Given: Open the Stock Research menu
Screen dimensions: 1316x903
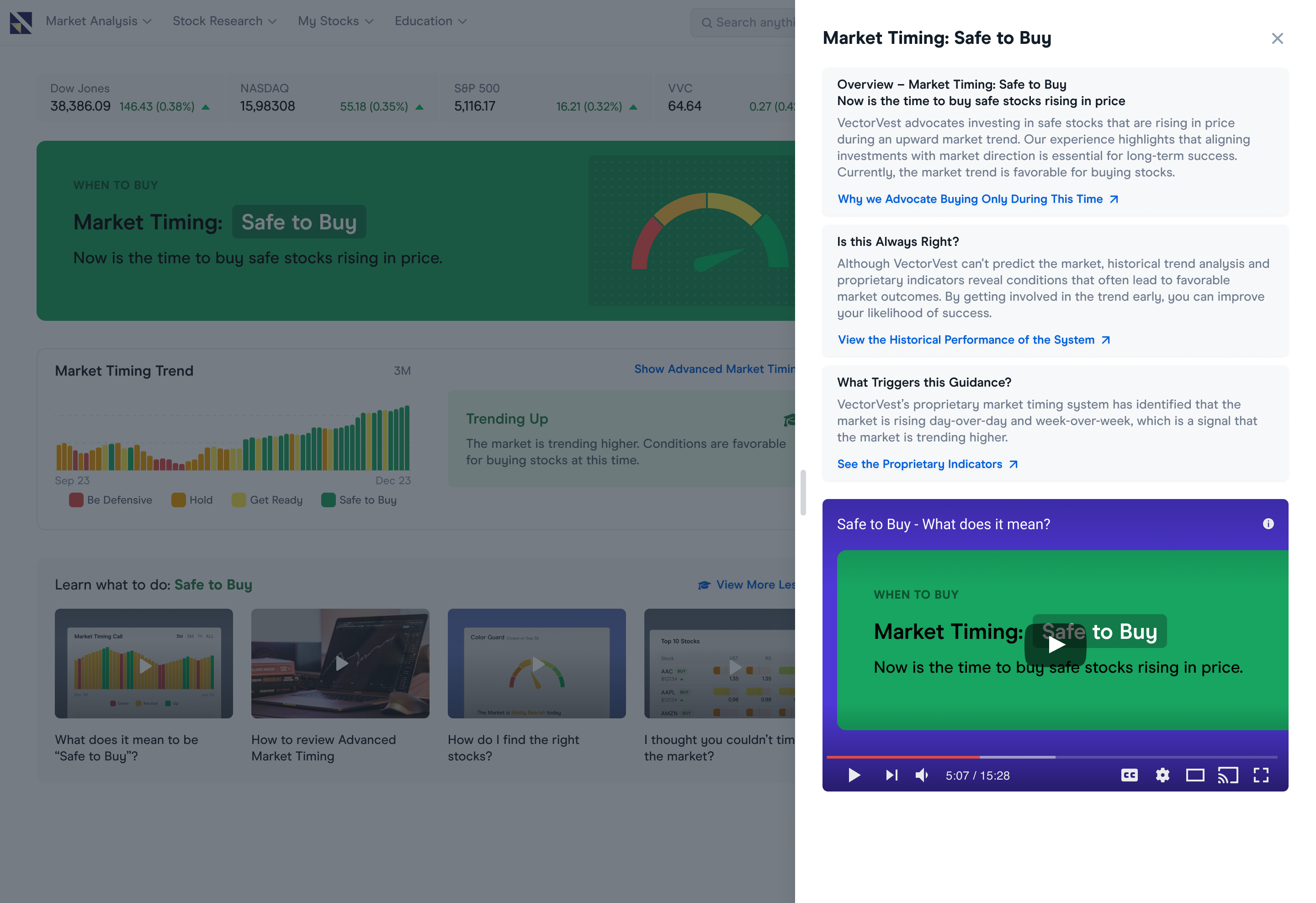Looking at the screenshot, I should click(x=224, y=21).
